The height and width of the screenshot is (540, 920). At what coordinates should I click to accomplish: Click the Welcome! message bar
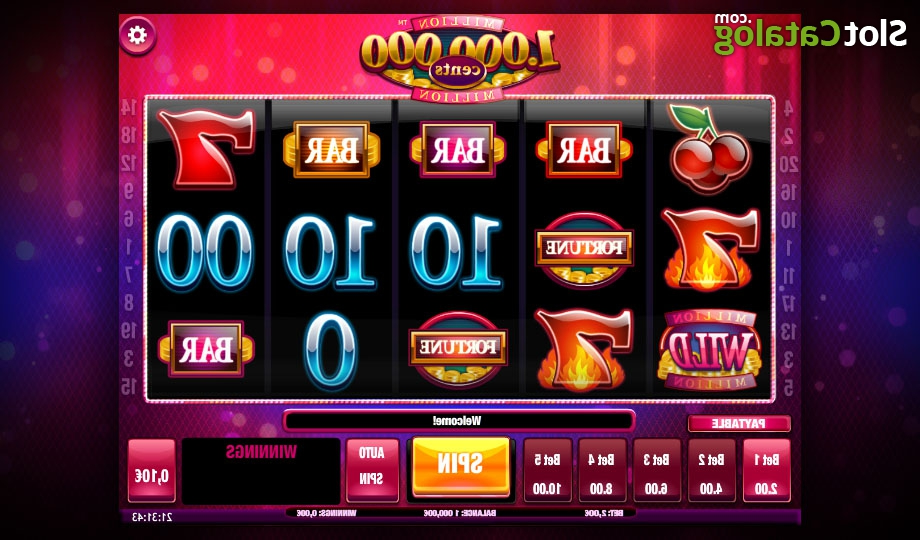[x=459, y=420]
